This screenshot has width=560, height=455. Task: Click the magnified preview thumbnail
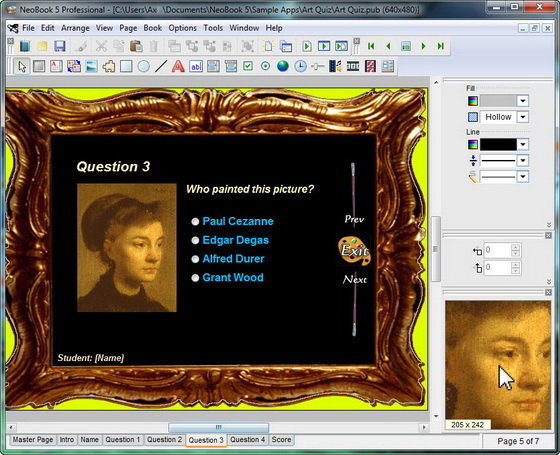click(498, 365)
